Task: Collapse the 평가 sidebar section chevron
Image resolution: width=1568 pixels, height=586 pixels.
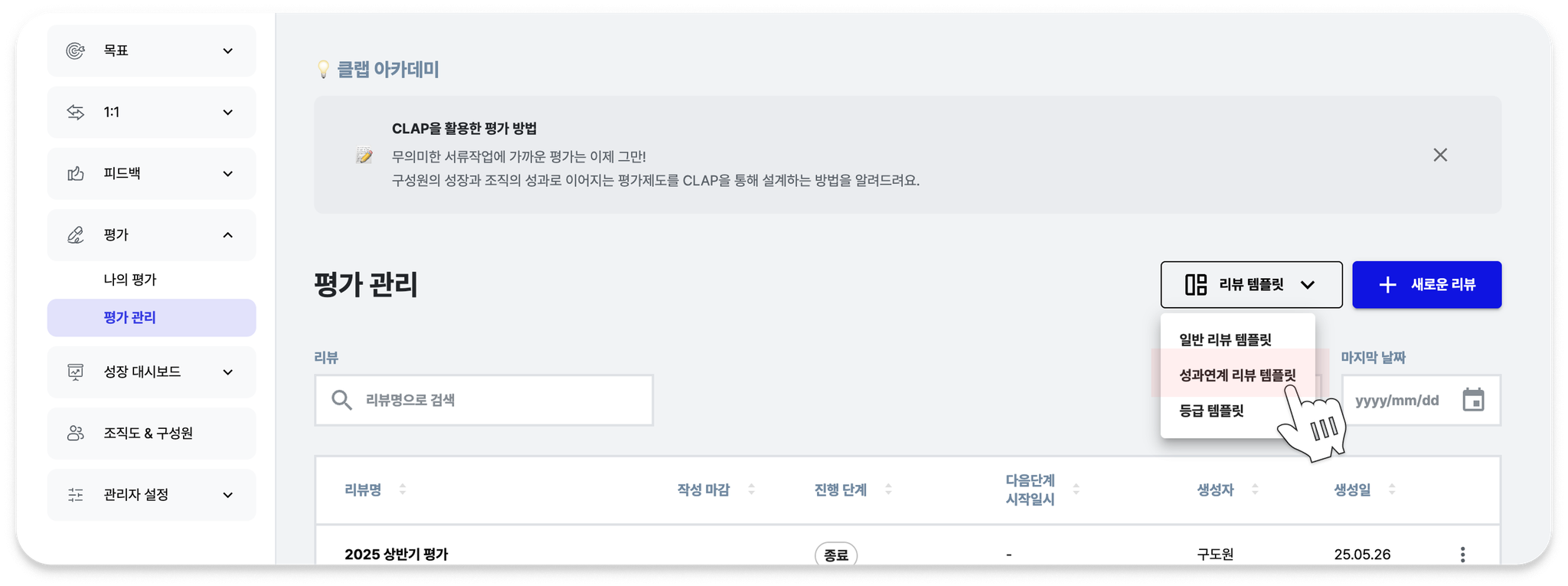Action: (x=227, y=234)
